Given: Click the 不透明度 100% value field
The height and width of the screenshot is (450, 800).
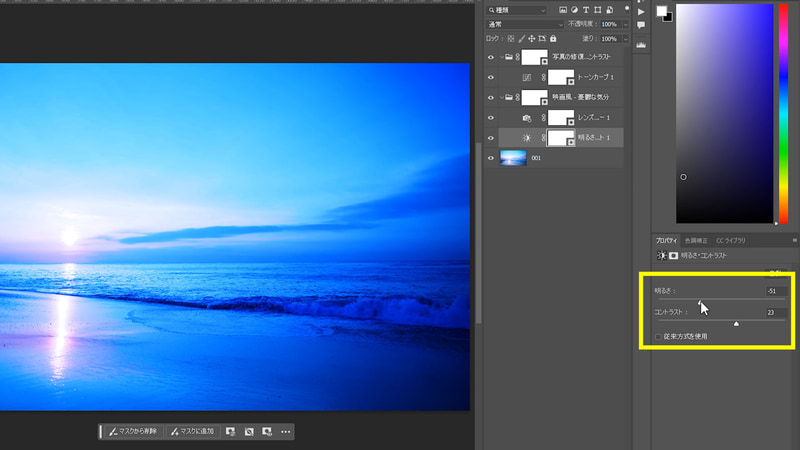Looking at the screenshot, I should [x=609, y=24].
